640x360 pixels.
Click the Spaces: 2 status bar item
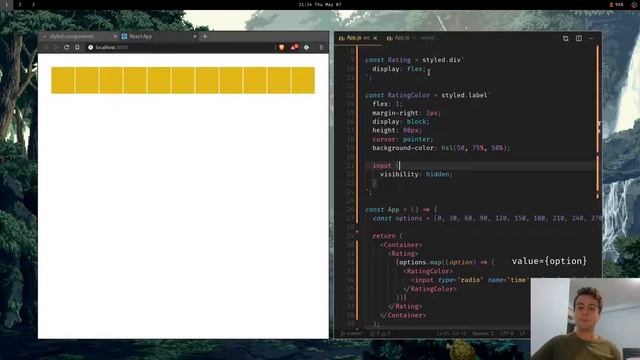pyautogui.click(x=482, y=333)
